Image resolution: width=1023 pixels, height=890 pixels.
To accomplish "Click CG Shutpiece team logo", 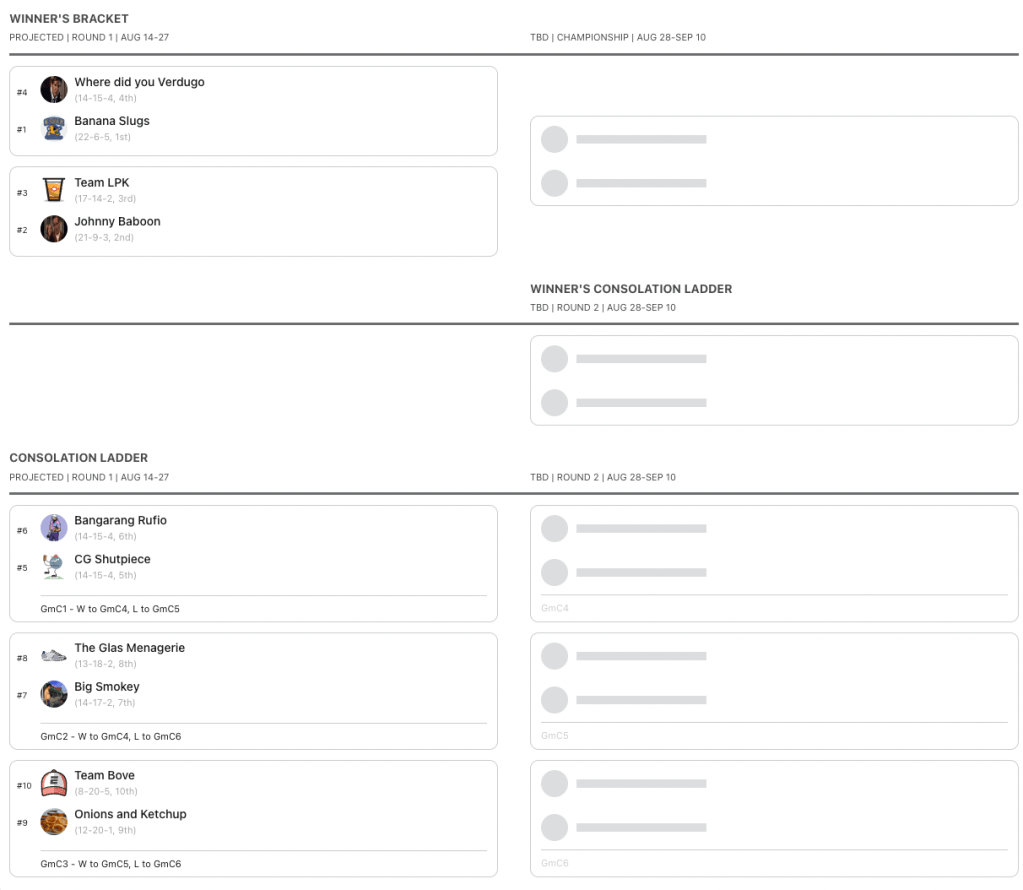I will pos(54,567).
